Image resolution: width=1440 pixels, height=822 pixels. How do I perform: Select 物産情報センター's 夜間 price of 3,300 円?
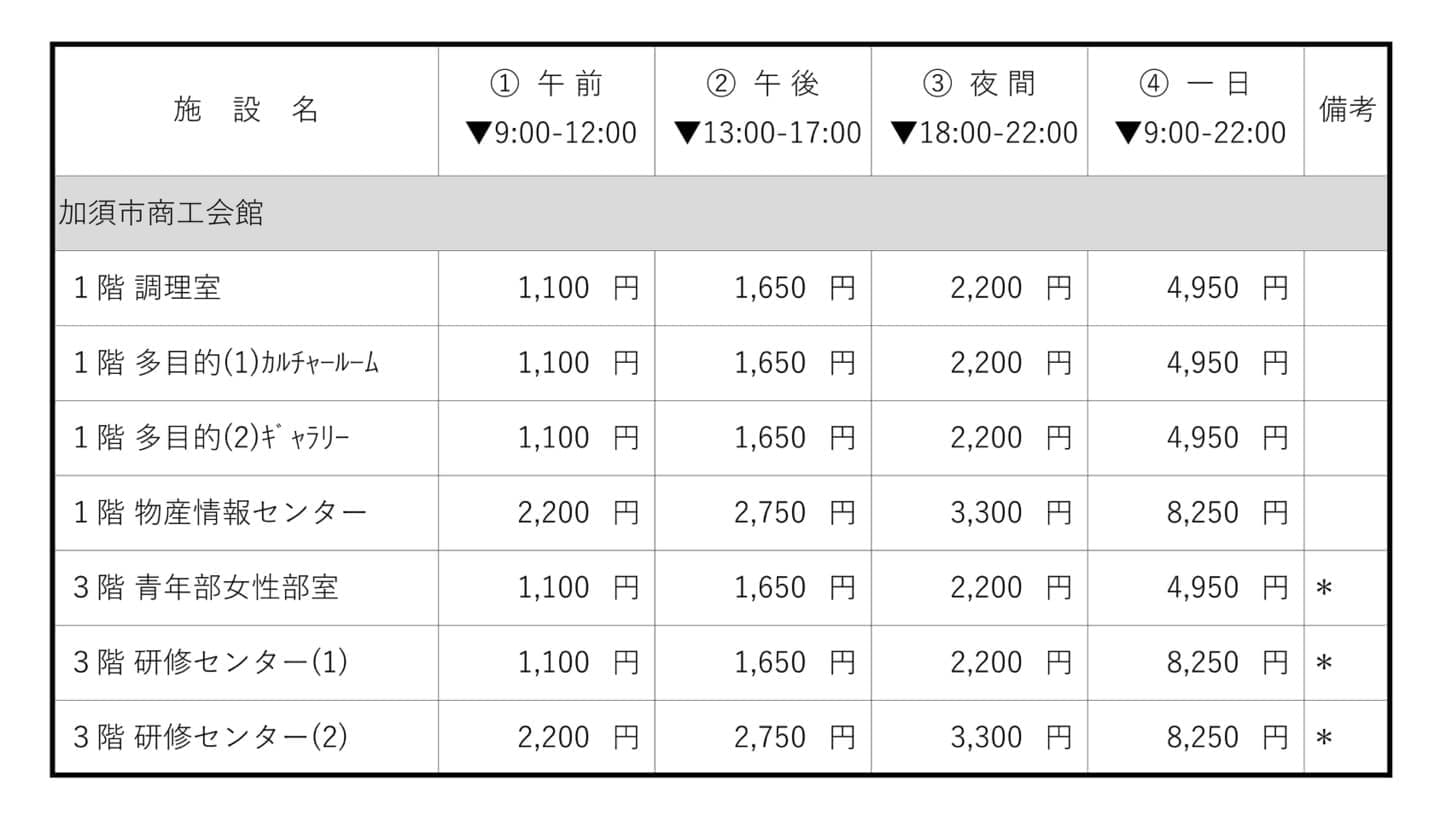(x=1010, y=513)
